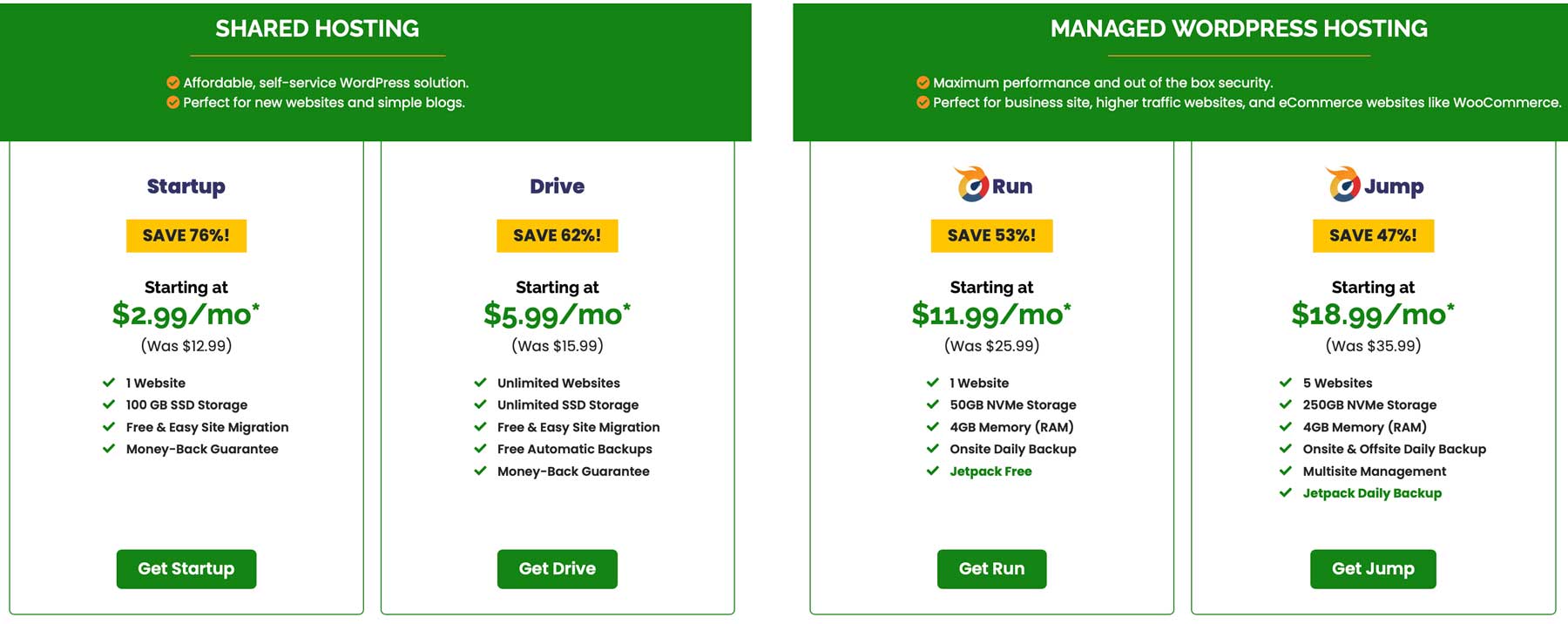Choose the Get Jump plan button
The image size is (1568, 624).
(1373, 569)
